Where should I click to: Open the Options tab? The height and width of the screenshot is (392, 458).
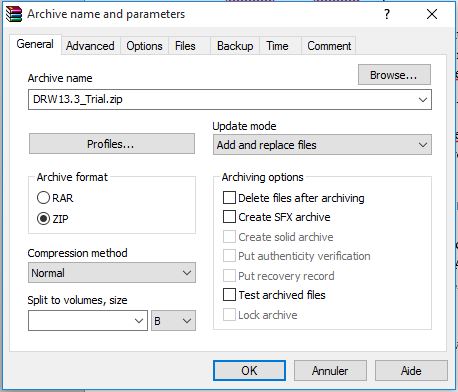click(x=144, y=46)
